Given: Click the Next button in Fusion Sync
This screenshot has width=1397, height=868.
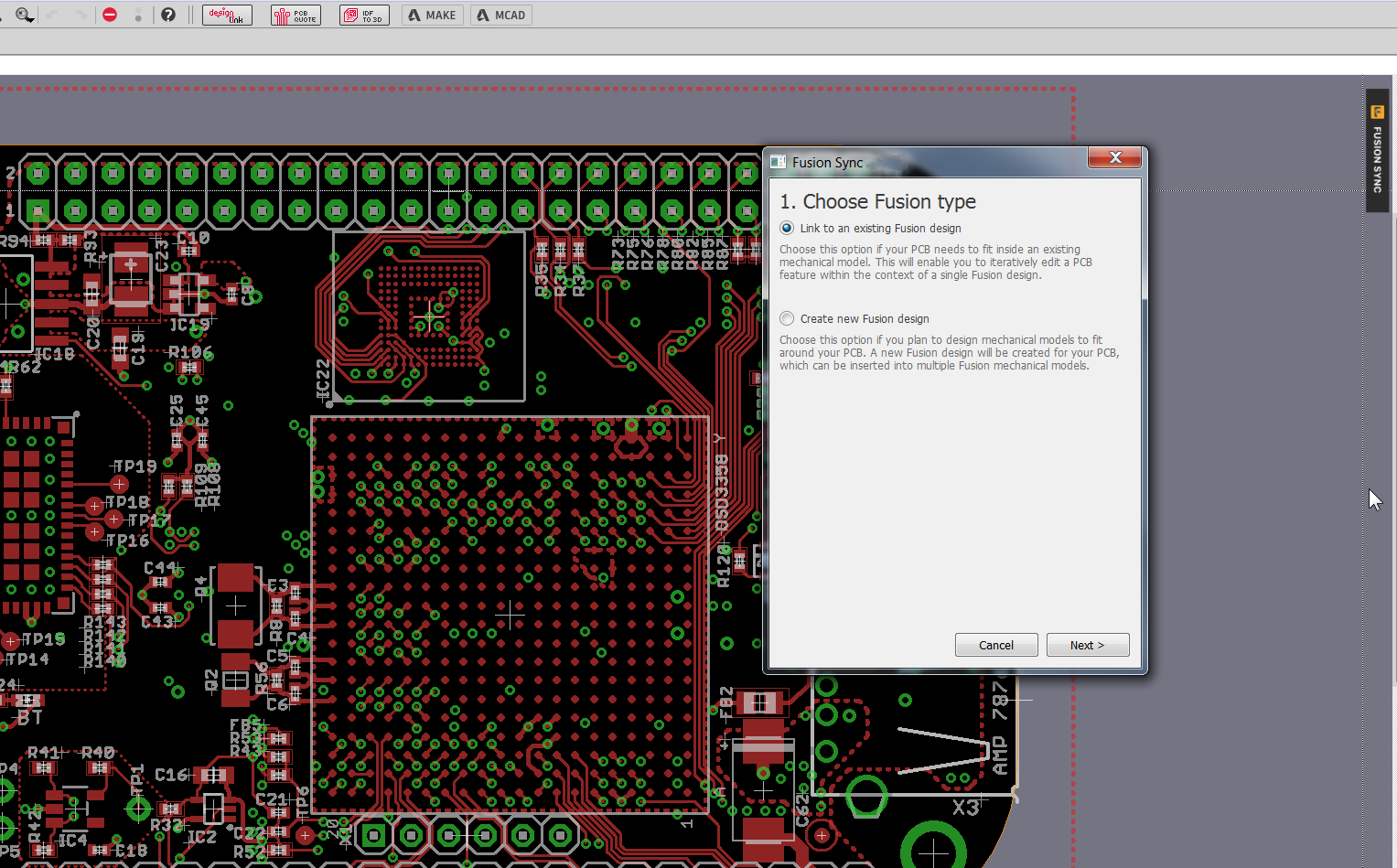Looking at the screenshot, I should [1087, 645].
